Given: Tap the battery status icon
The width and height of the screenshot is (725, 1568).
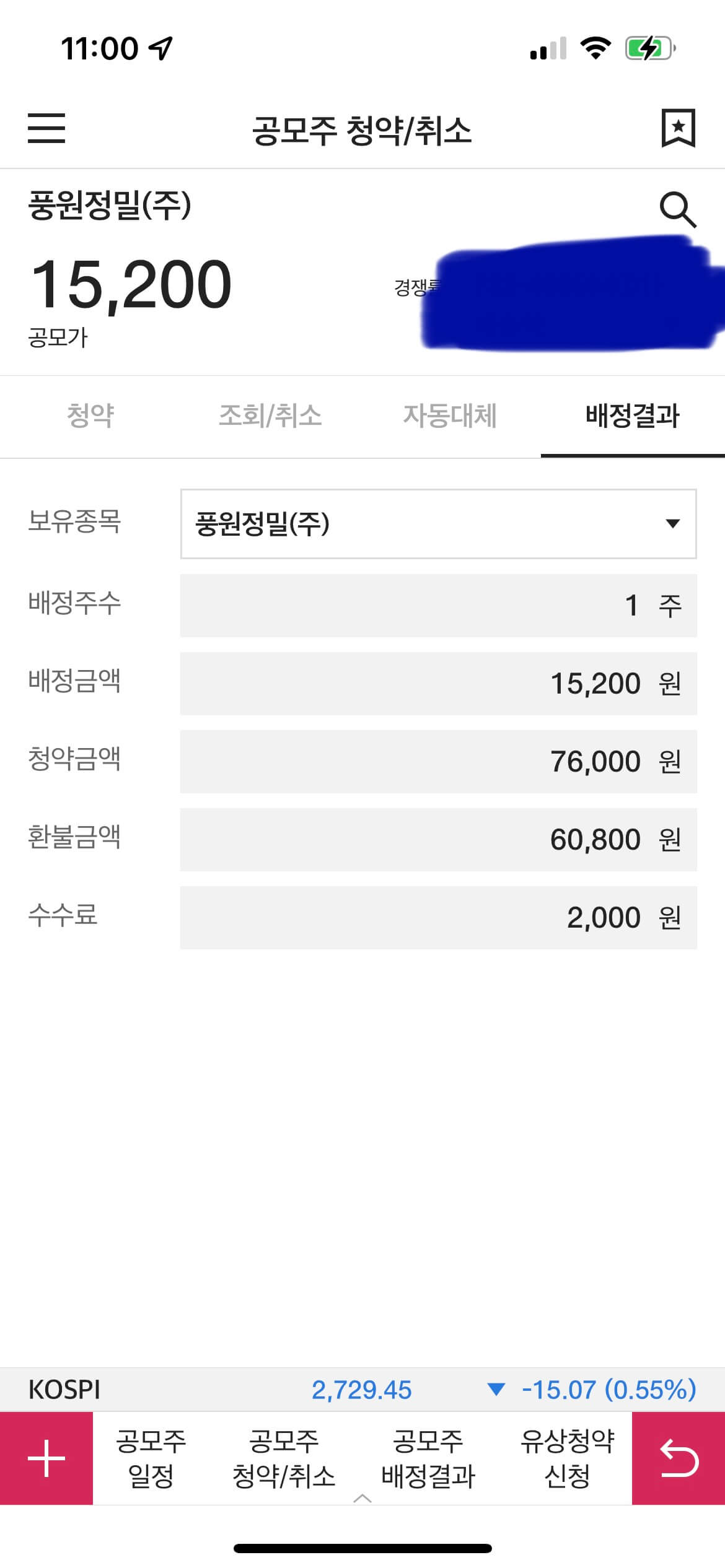Looking at the screenshot, I should tap(649, 48).
